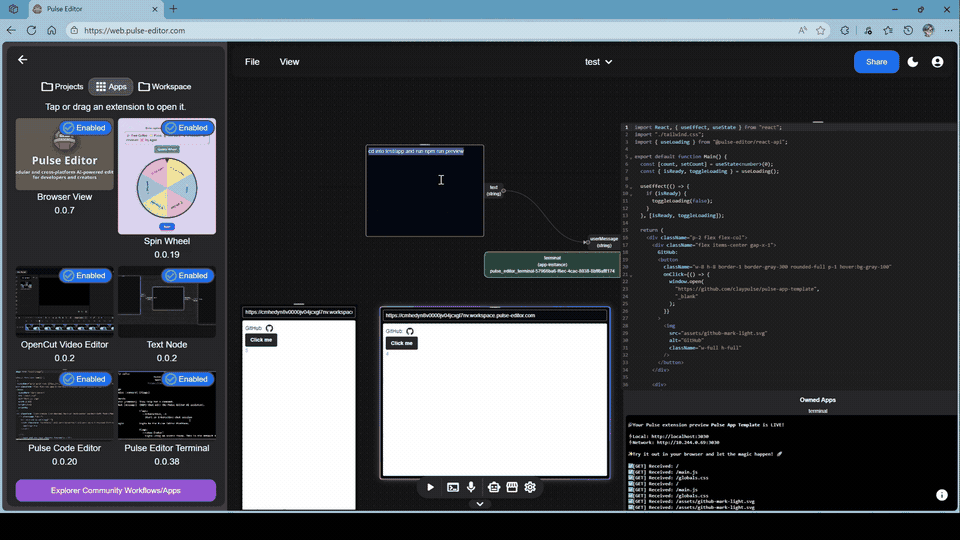Open the browser favorites list icon
Viewport: 960px width, 540px height.
click(x=888, y=30)
